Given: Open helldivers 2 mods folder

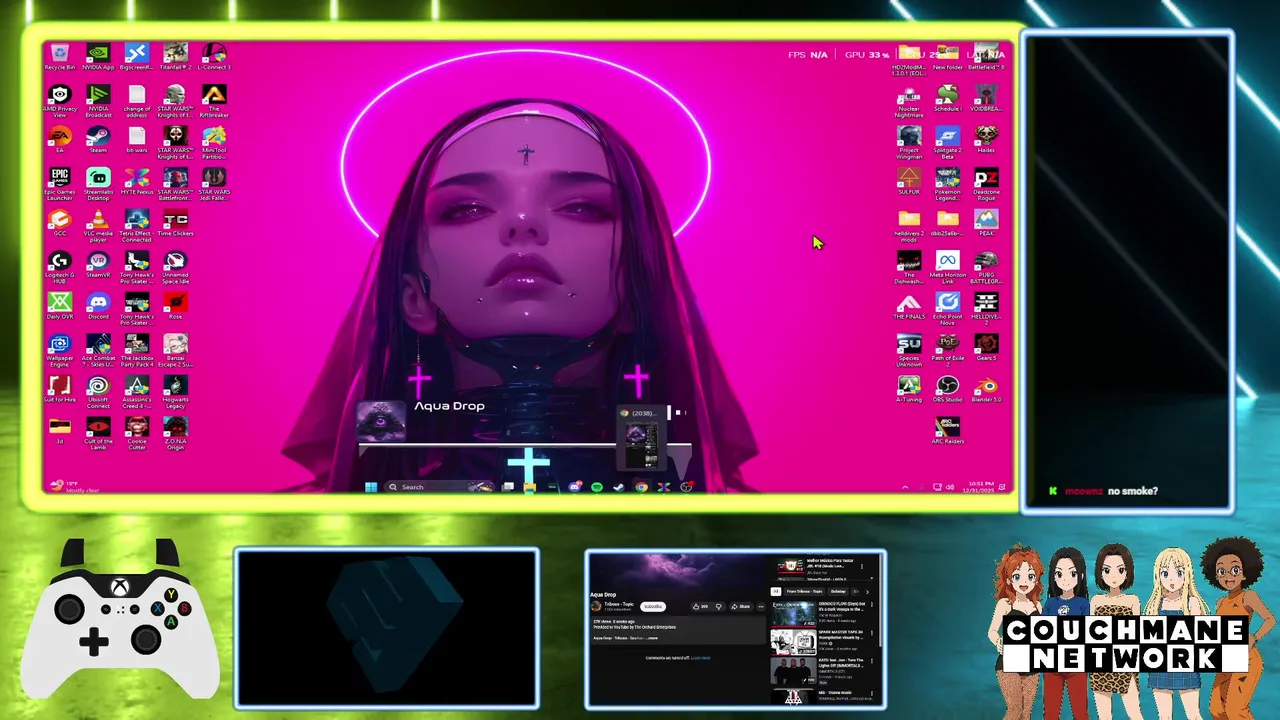Looking at the screenshot, I should coord(909,226).
